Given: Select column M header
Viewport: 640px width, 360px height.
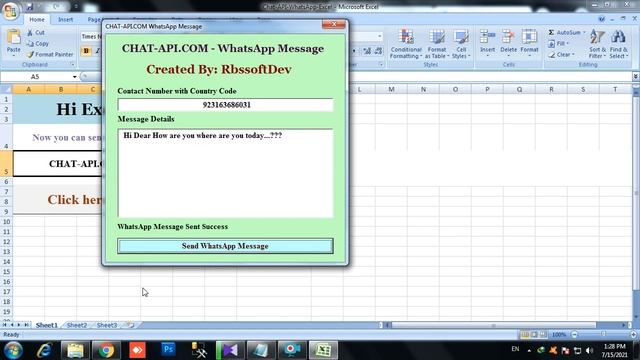Looking at the screenshot, I should click(391, 89).
